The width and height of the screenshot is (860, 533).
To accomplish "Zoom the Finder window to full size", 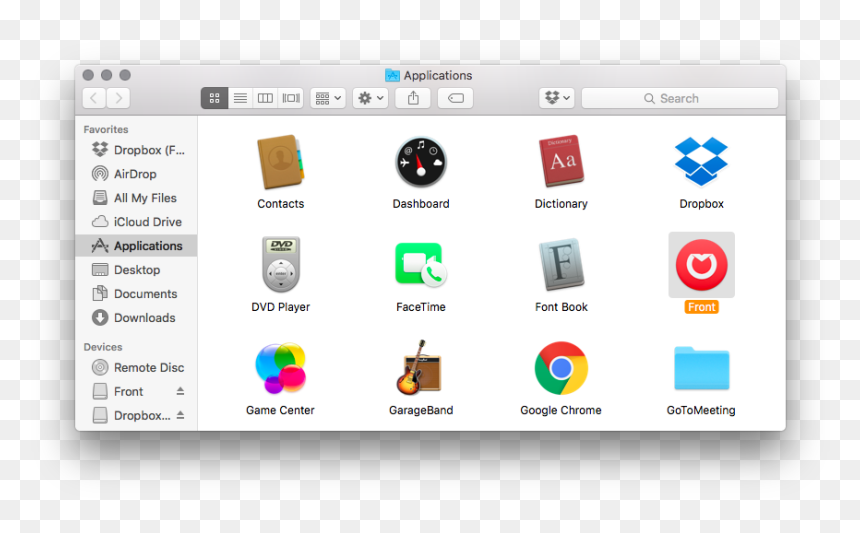I will pyautogui.click(x=125, y=75).
